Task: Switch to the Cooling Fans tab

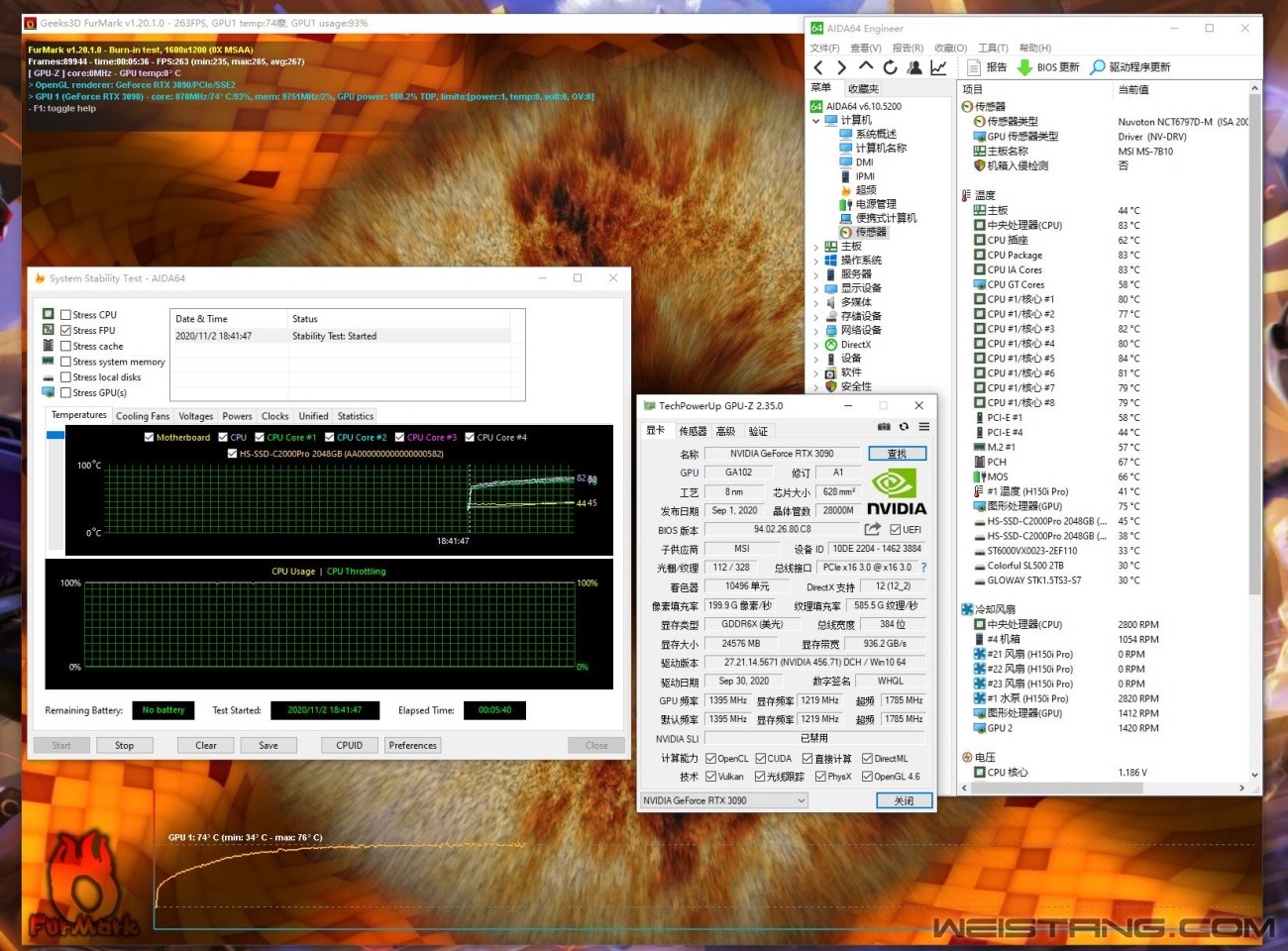Action: [x=143, y=416]
